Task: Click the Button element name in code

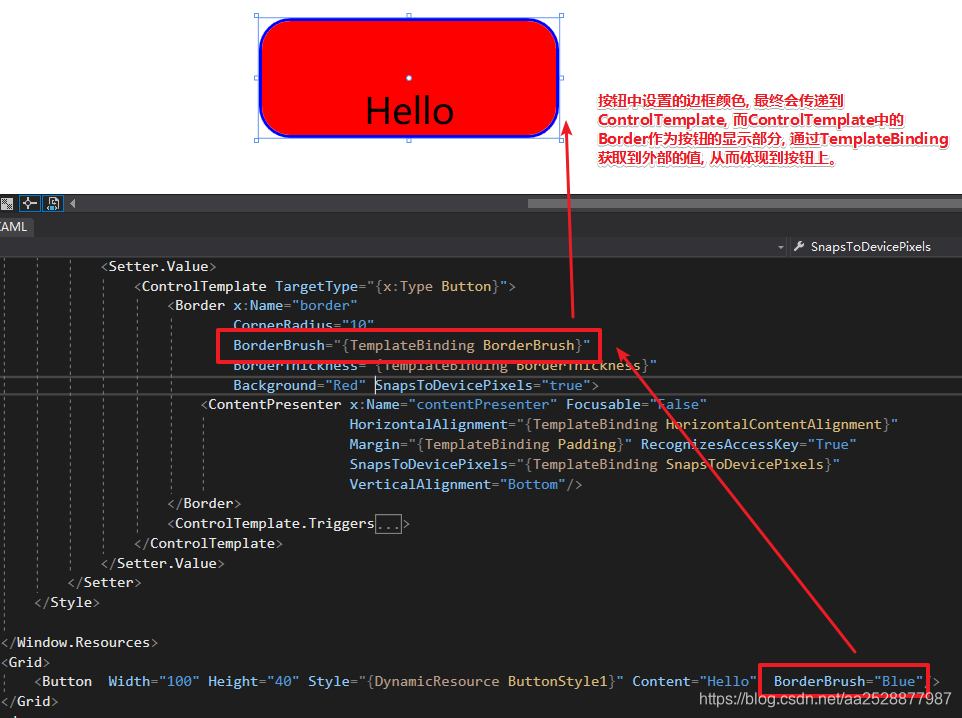Action: [x=67, y=682]
